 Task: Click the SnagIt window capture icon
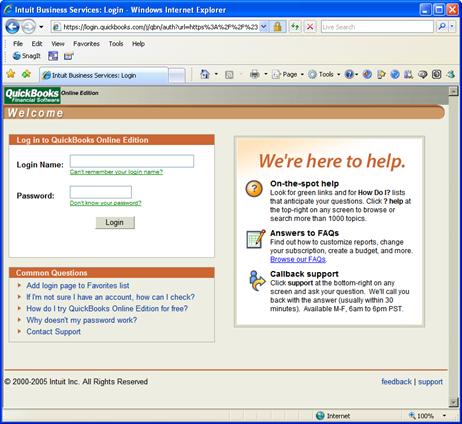(53, 56)
